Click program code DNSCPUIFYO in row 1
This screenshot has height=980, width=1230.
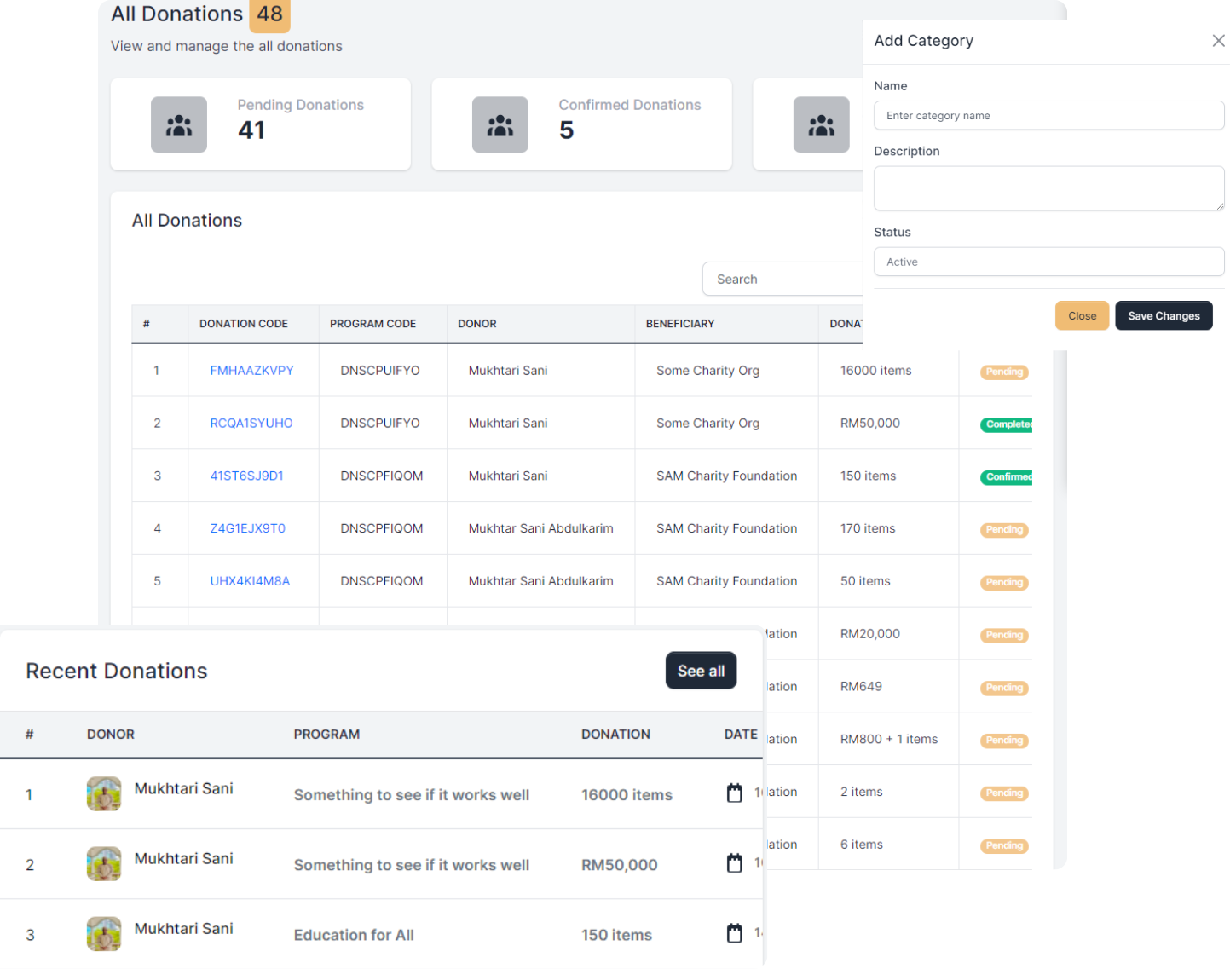pos(380,371)
